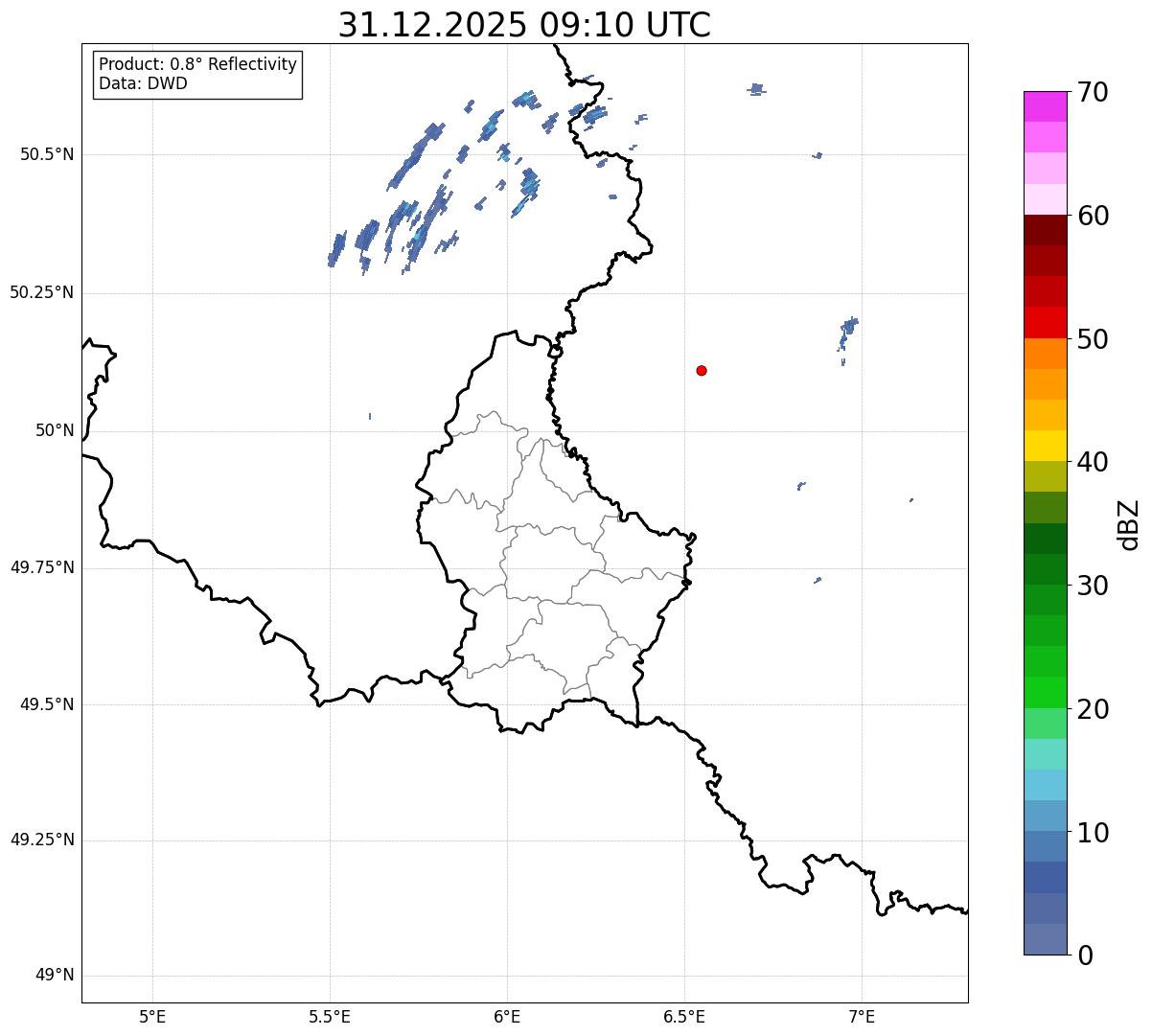Image resolution: width=1152 pixels, height=1036 pixels.
Task: Click the 6°E longitude label
Action: (x=507, y=1017)
